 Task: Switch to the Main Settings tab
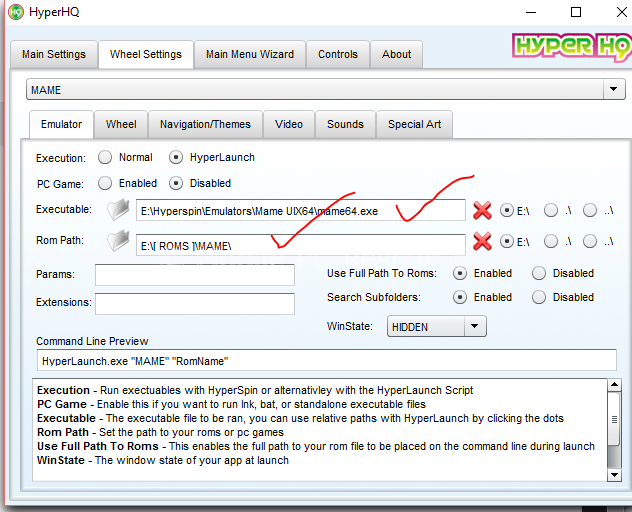54,54
